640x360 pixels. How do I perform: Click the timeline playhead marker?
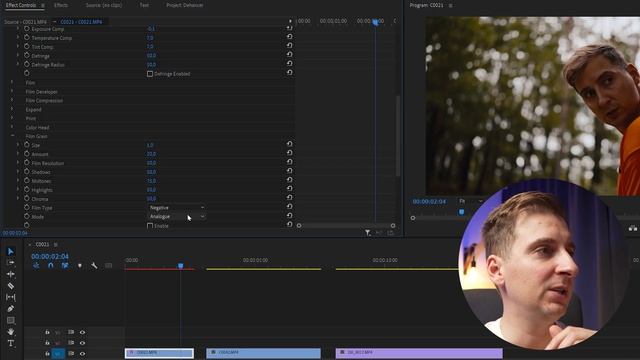point(180,266)
